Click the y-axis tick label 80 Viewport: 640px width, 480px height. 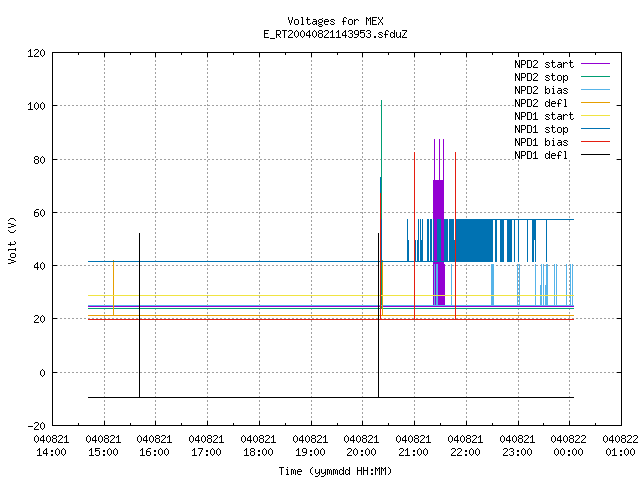(x=39, y=160)
